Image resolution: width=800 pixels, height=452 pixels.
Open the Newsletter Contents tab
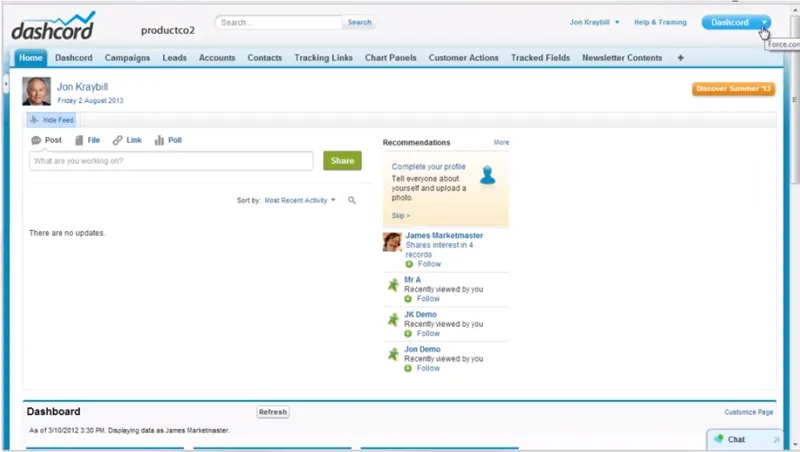pyautogui.click(x=622, y=58)
